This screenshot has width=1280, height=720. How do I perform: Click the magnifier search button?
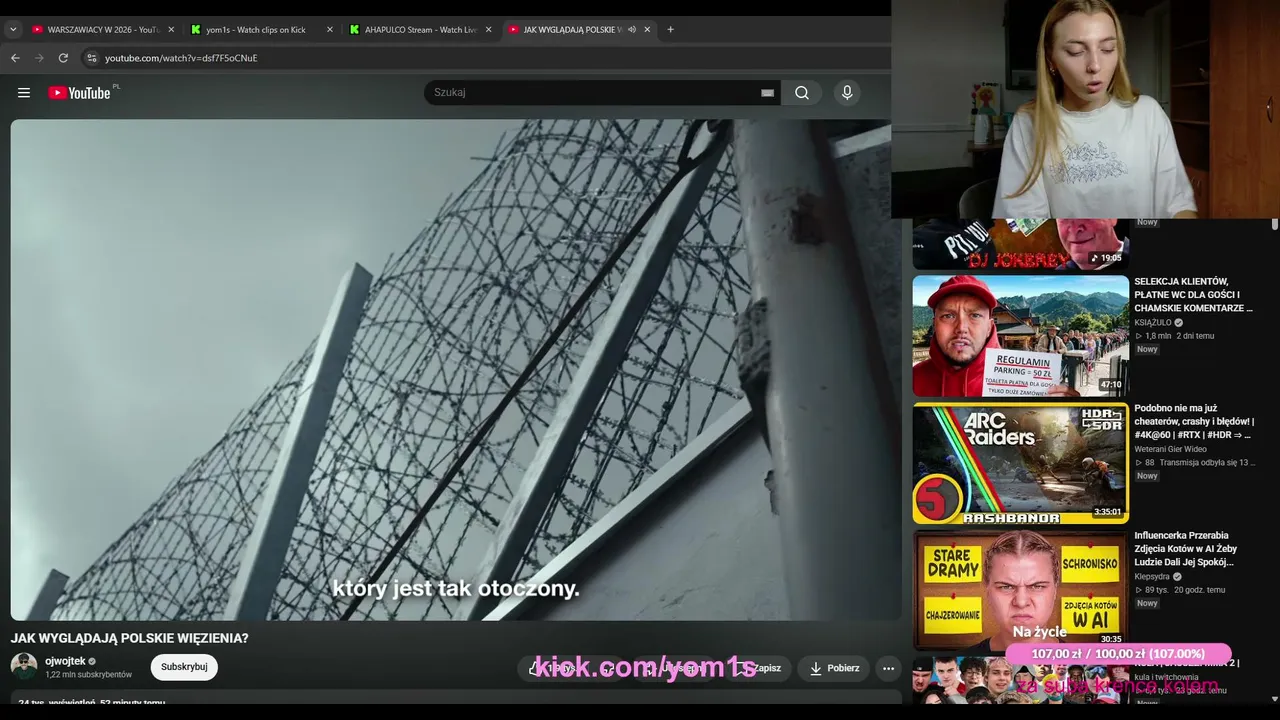(x=802, y=93)
